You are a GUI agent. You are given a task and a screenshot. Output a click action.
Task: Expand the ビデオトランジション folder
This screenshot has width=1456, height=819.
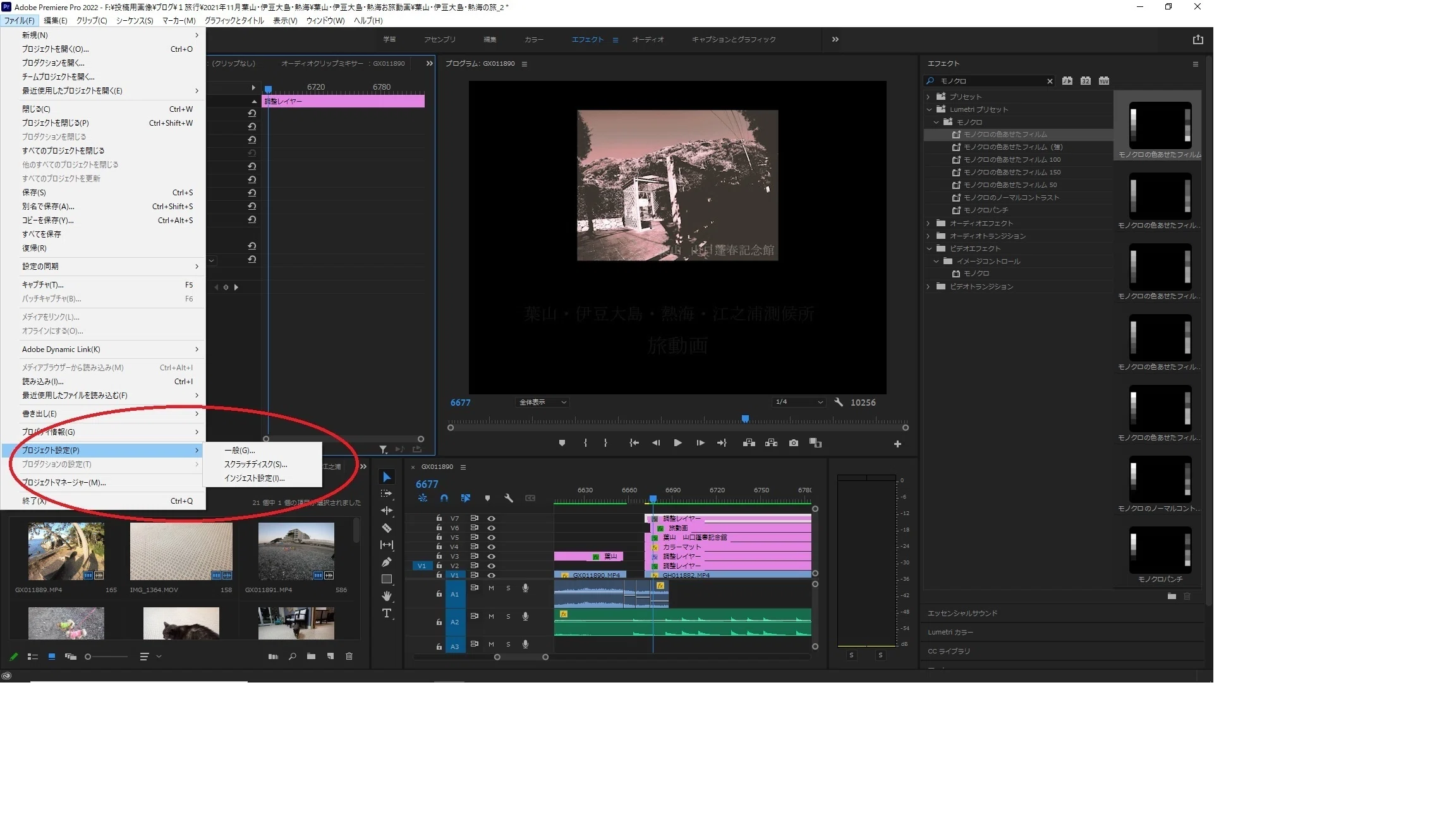coord(928,286)
